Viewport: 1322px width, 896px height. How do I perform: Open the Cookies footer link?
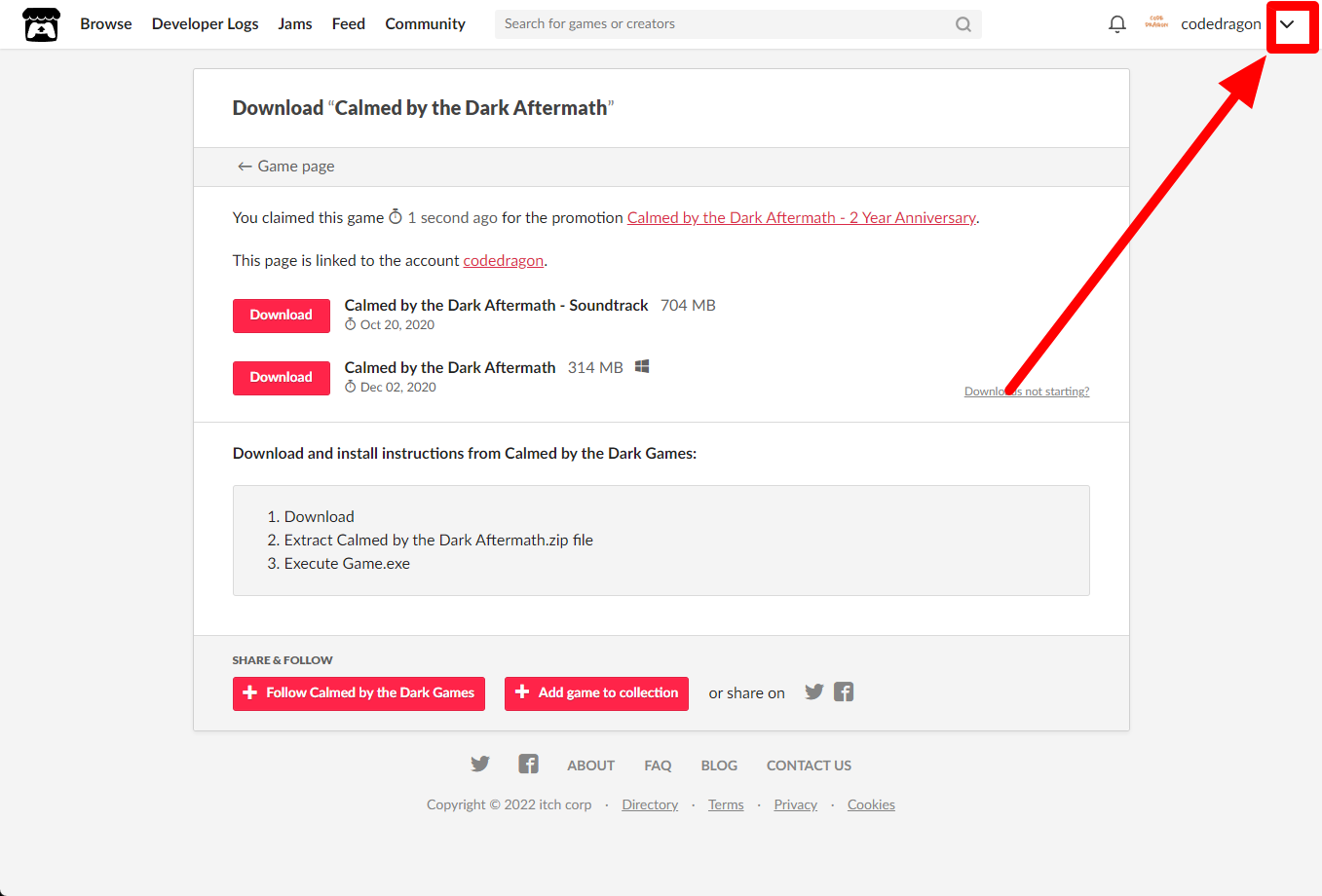(x=871, y=804)
